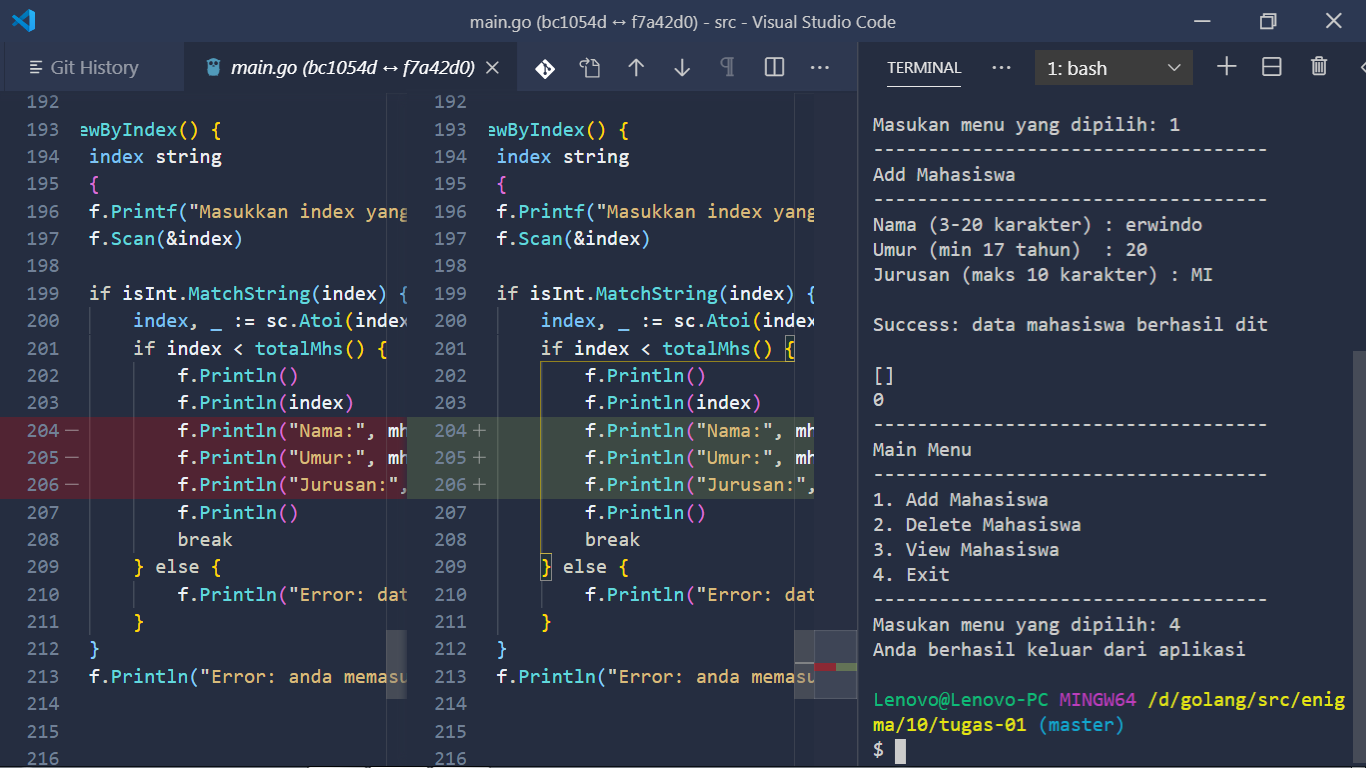Toggle whitespace display with the pilcrow icon
1366x768 pixels.
(x=728, y=68)
